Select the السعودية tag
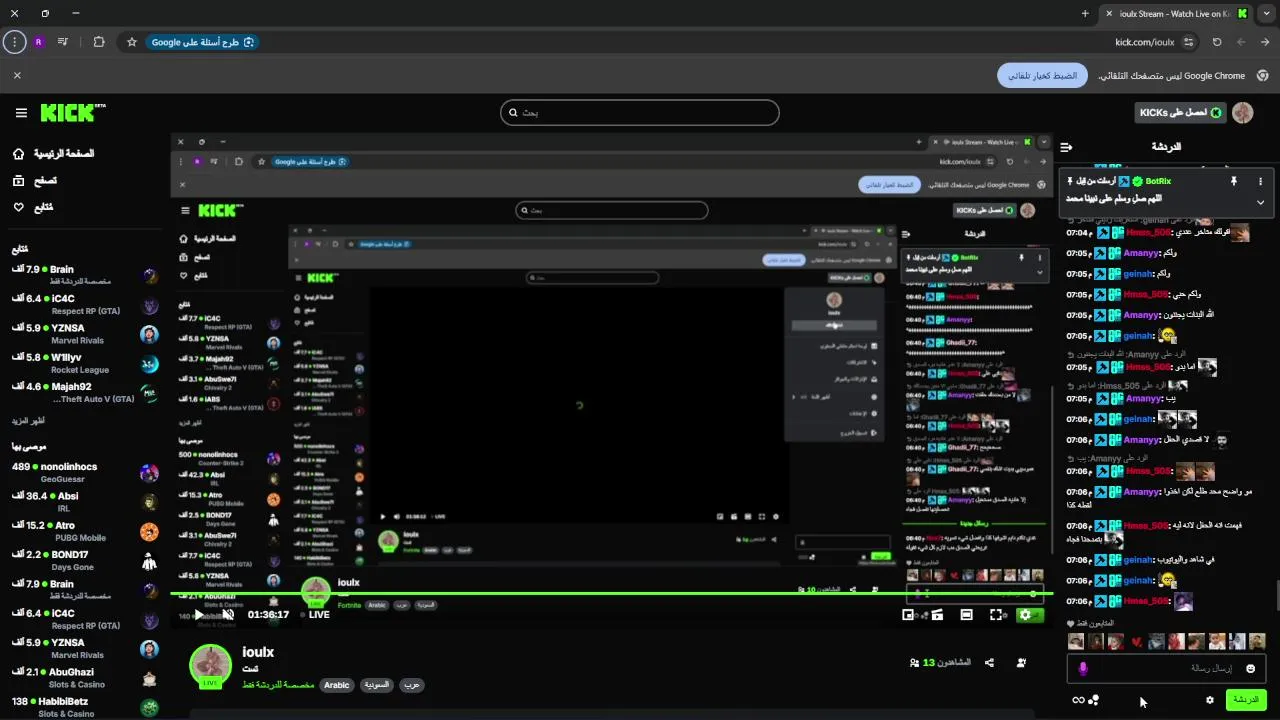The image size is (1280, 720). pyautogui.click(x=377, y=685)
